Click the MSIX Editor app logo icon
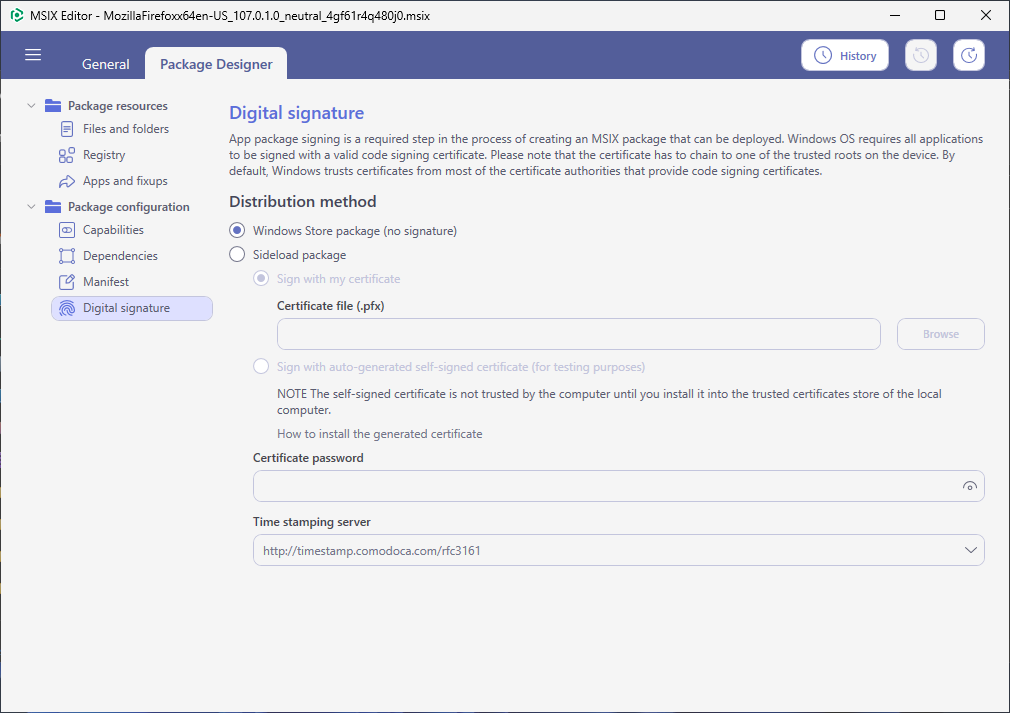The height and width of the screenshot is (713, 1010). coord(17,15)
